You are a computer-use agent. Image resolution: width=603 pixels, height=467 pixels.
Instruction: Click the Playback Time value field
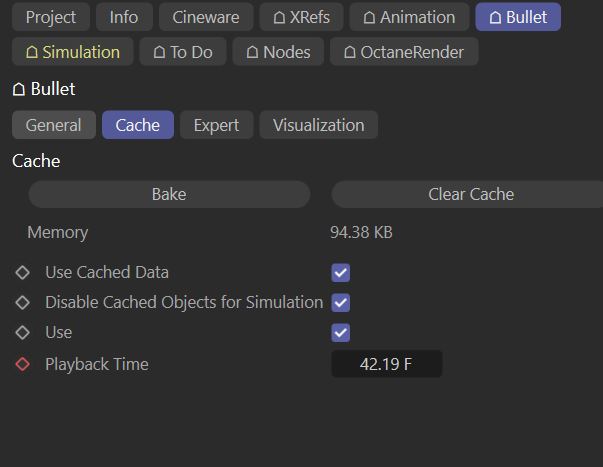[x=386, y=364]
